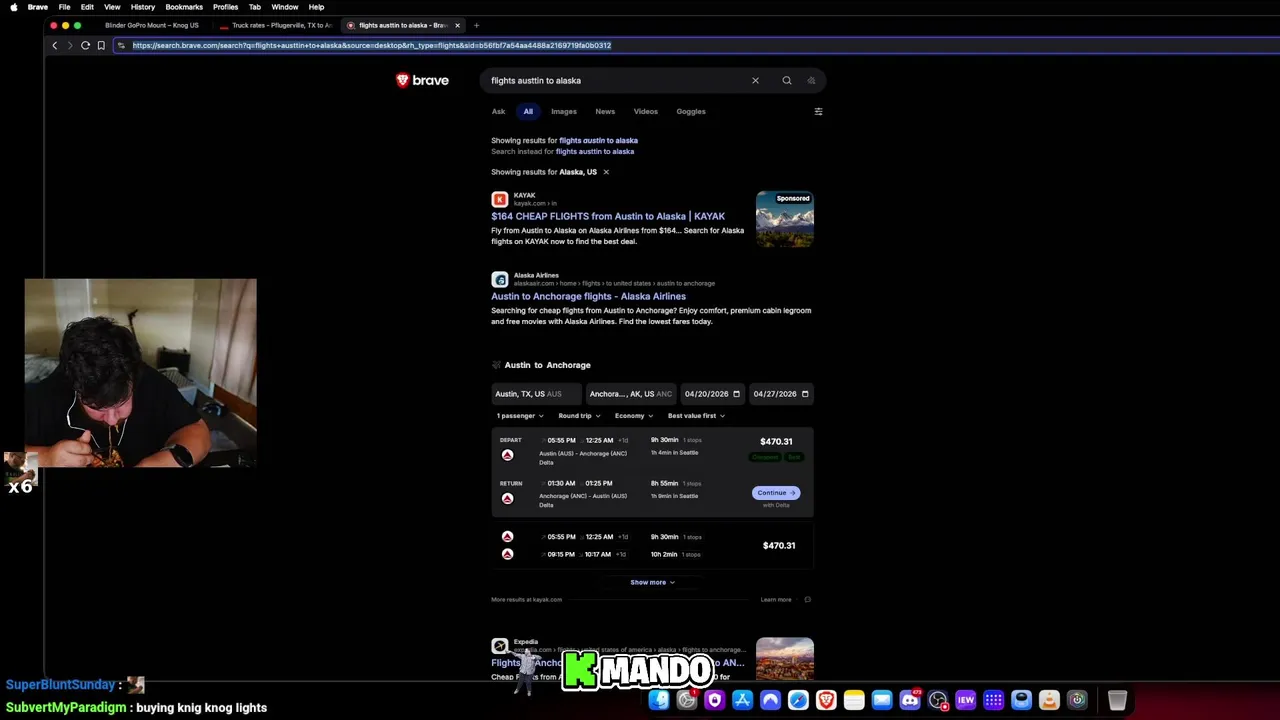Open OBS from the dock
This screenshot has width=1280, height=720.
938,700
